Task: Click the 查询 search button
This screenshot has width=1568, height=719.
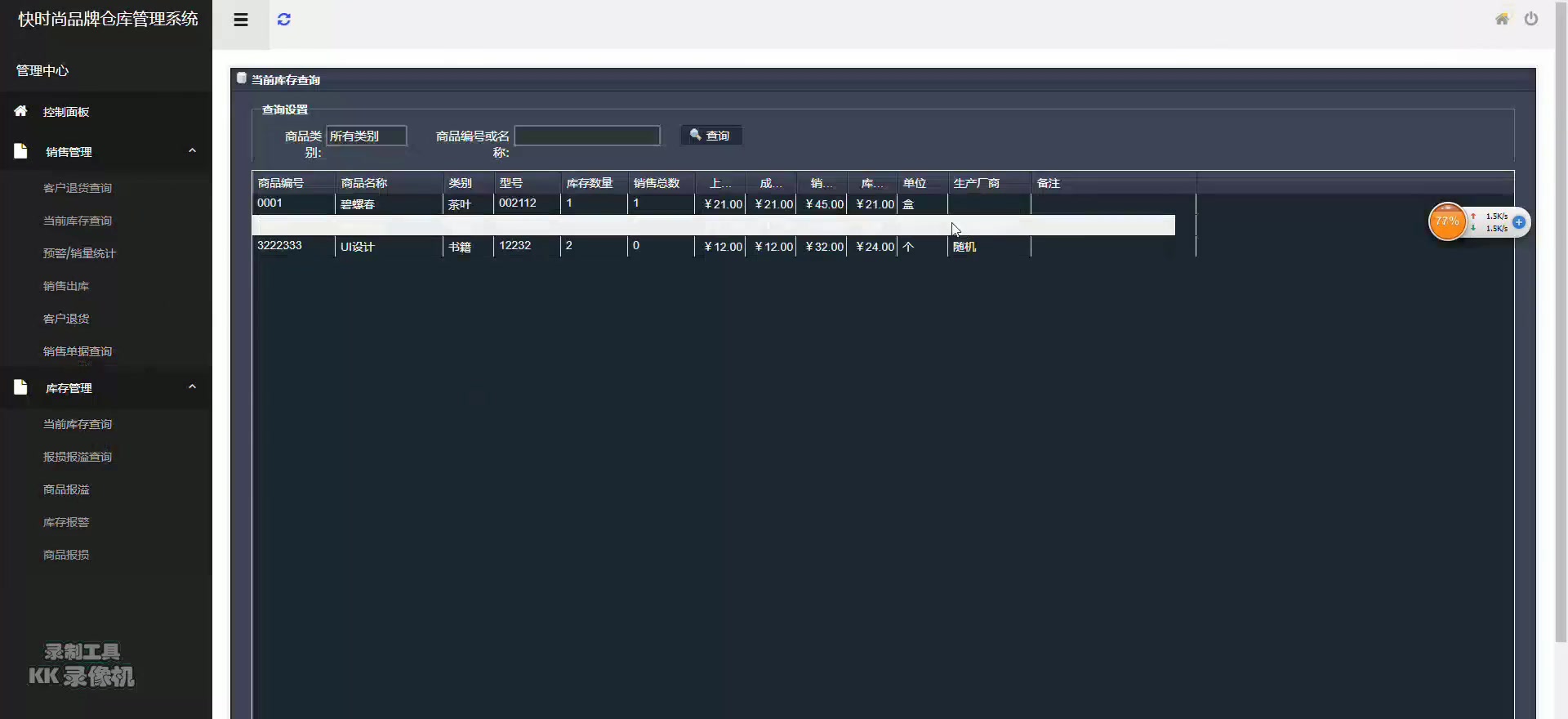Action: [x=711, y=136]
